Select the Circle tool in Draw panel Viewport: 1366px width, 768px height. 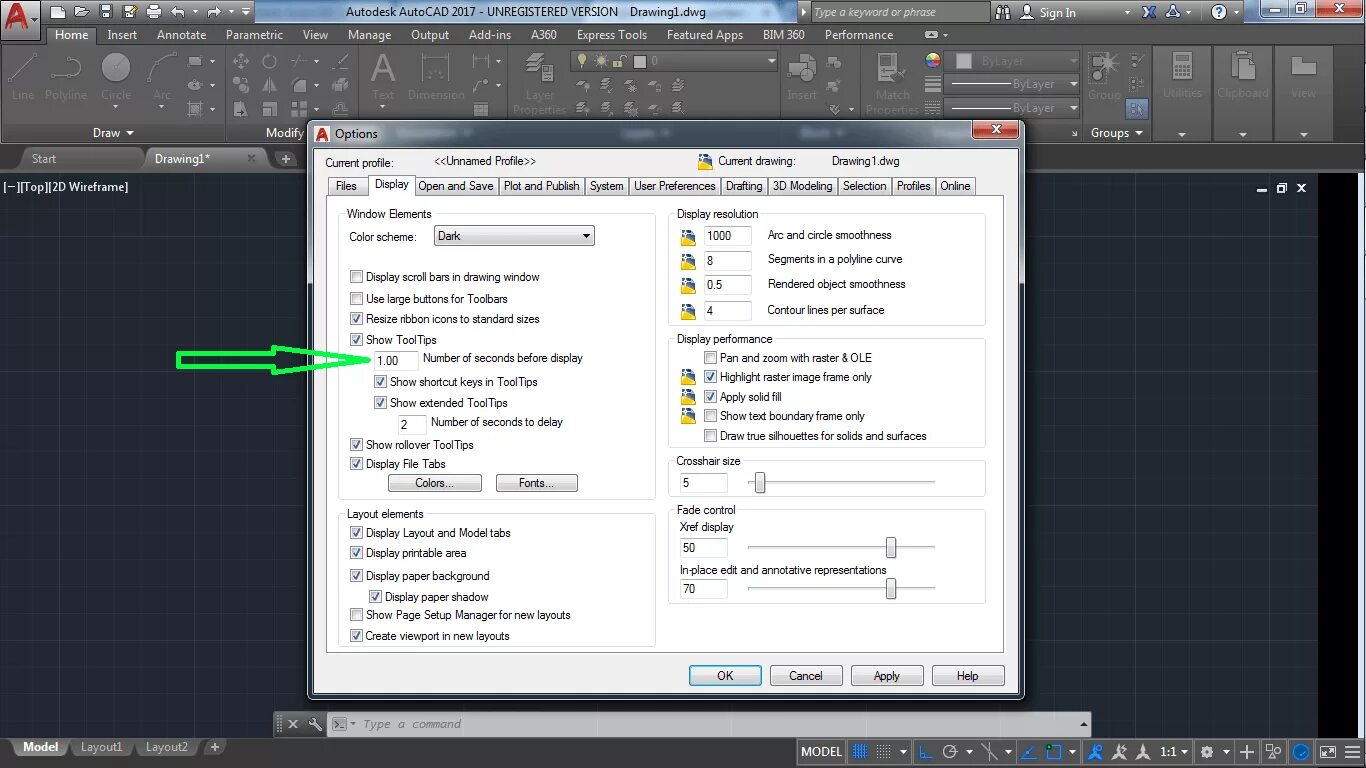[116, 77]
